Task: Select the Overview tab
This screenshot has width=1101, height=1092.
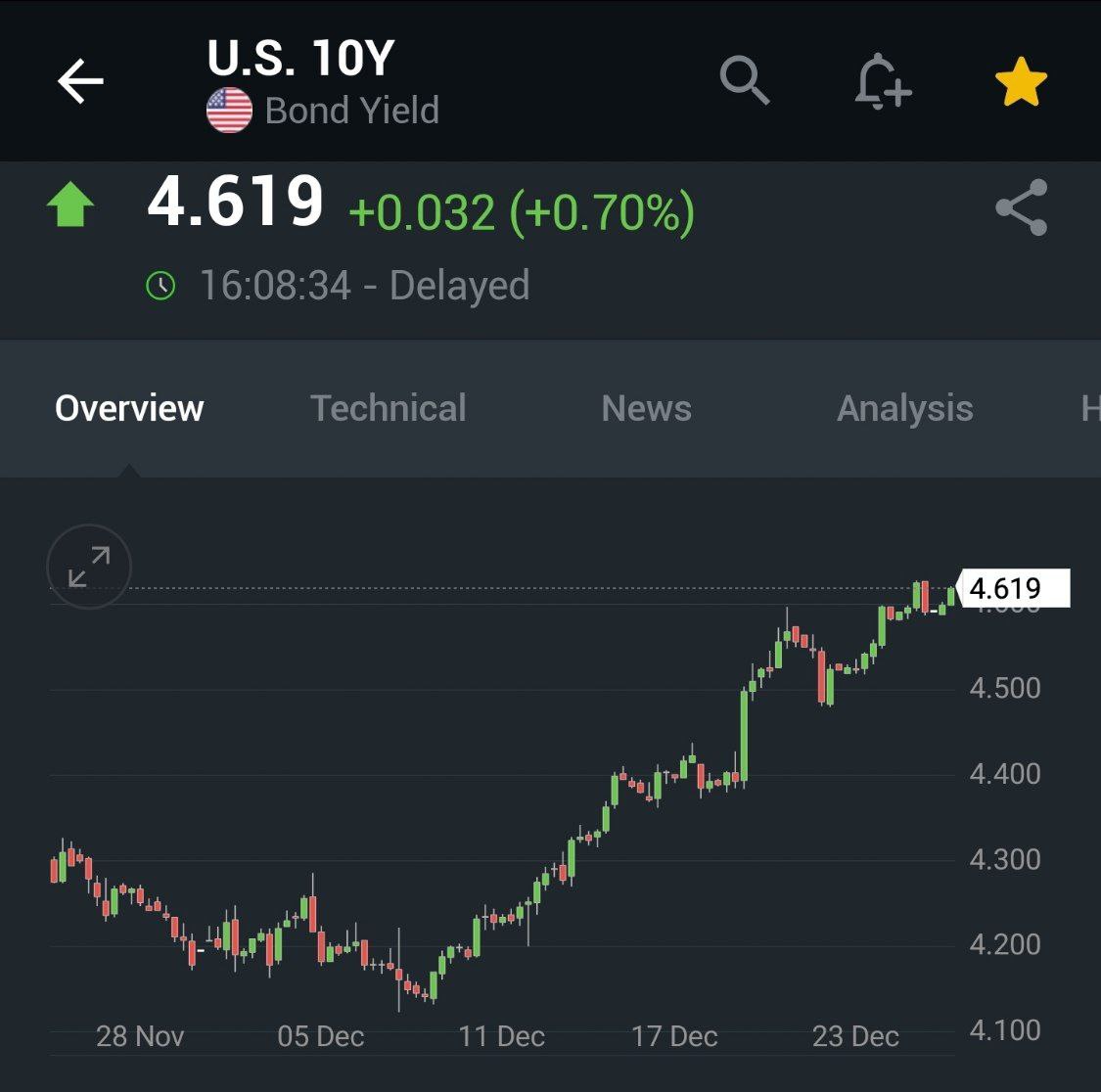Action: [x=129, y=408]
